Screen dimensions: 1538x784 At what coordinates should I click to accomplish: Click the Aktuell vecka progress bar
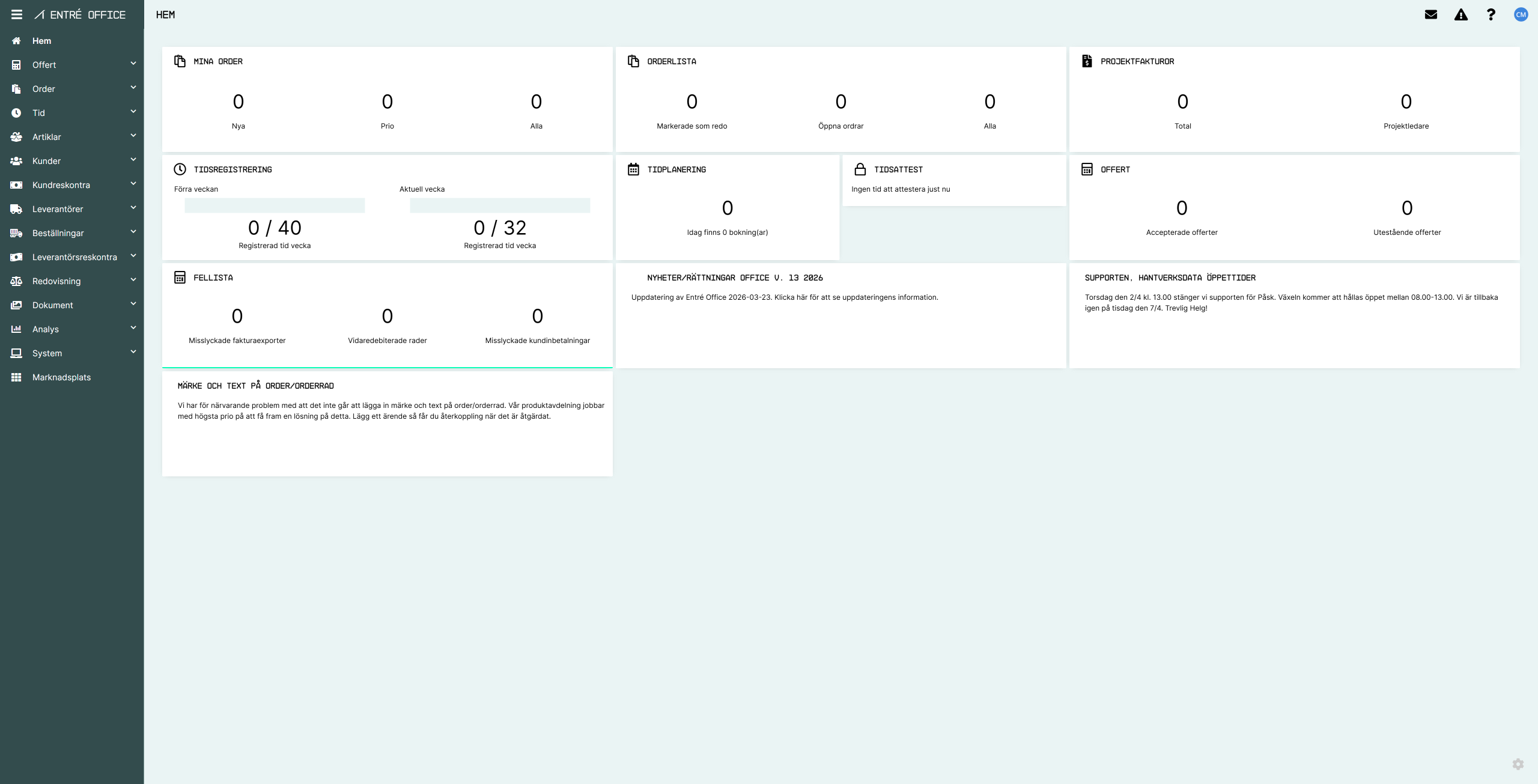pos(500,205)
